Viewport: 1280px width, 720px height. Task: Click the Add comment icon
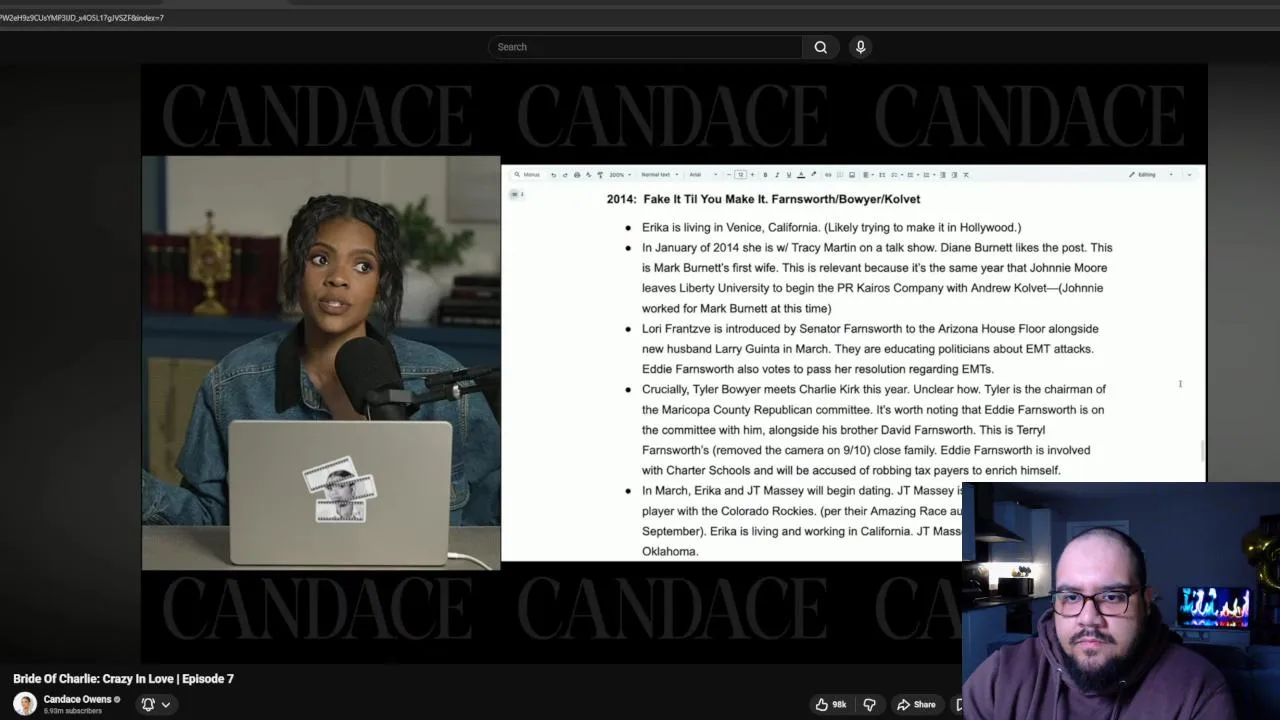tap(840, 175)
